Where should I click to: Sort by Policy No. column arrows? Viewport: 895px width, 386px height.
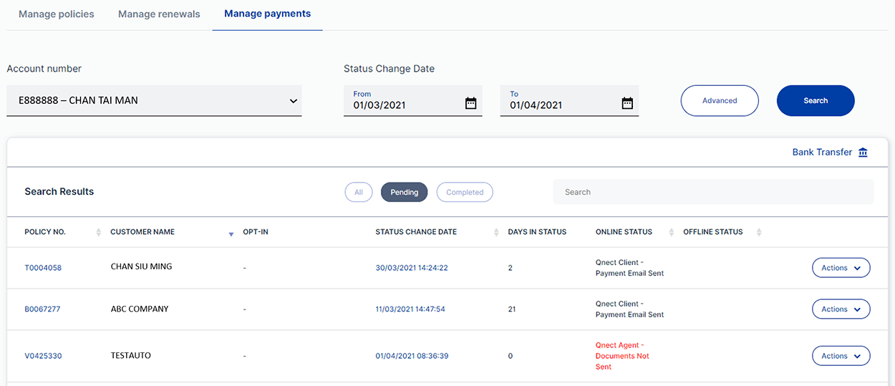point(98,232)
